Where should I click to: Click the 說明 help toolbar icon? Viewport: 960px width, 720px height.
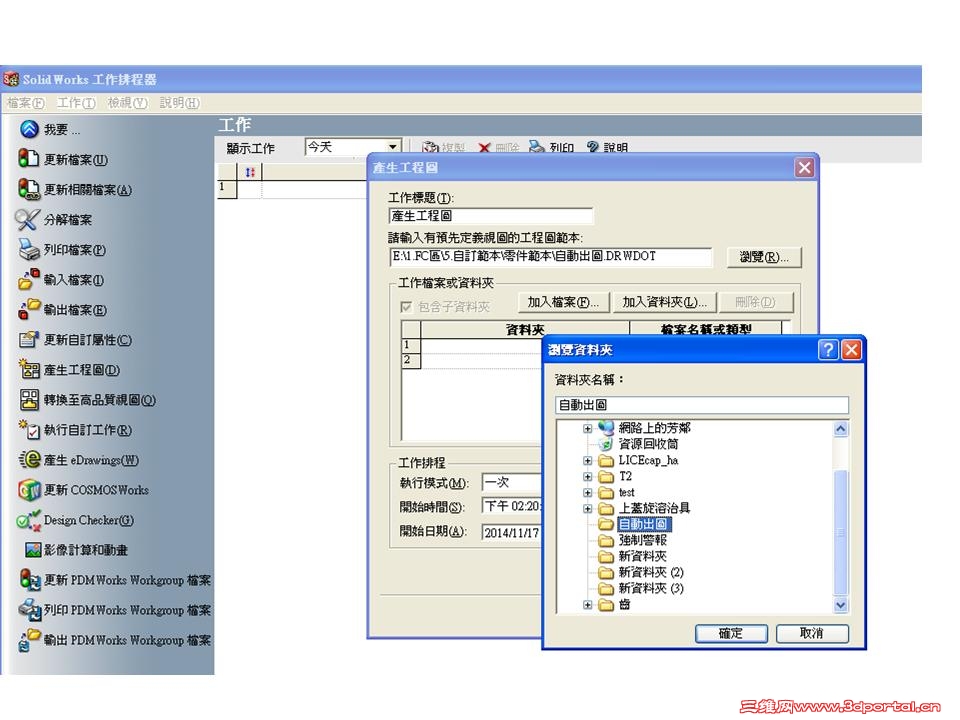point(593,147)
